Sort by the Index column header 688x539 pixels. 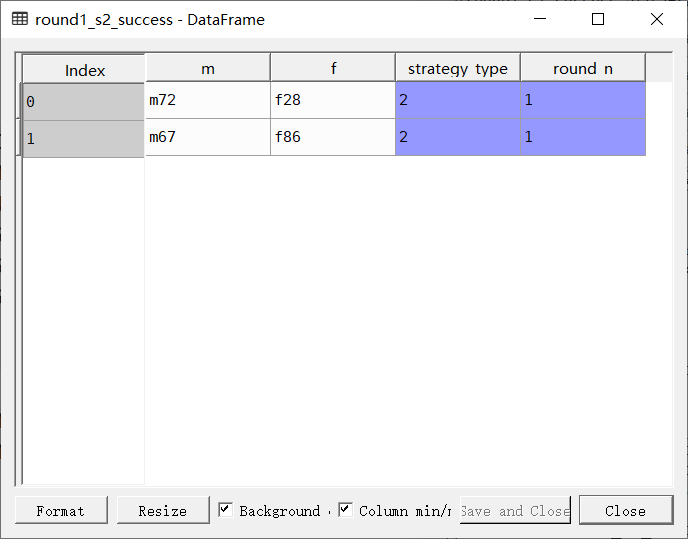tap(83, 69)
